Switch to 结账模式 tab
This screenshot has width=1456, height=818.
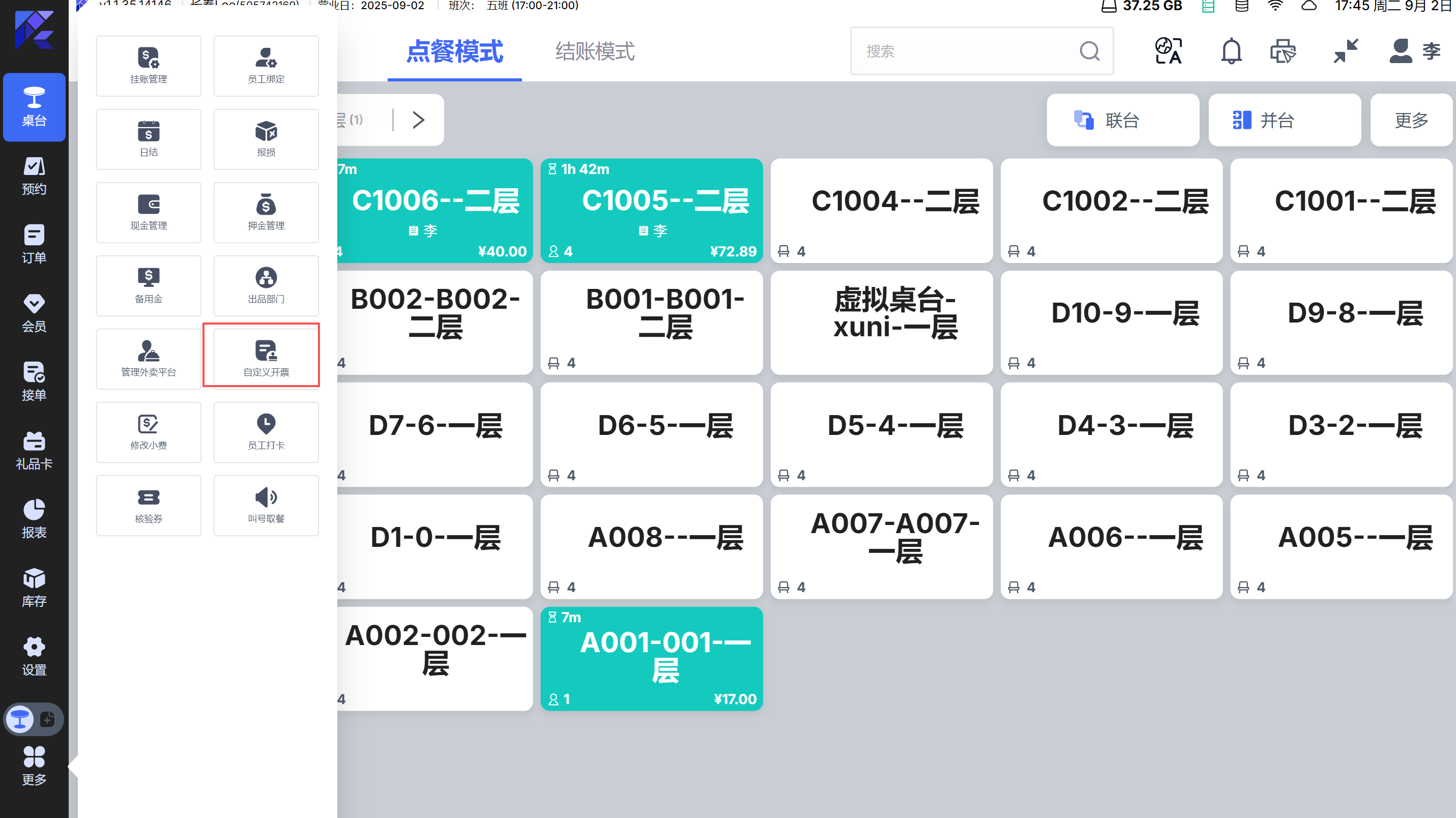pyautogui.click(x=595, y=51)
